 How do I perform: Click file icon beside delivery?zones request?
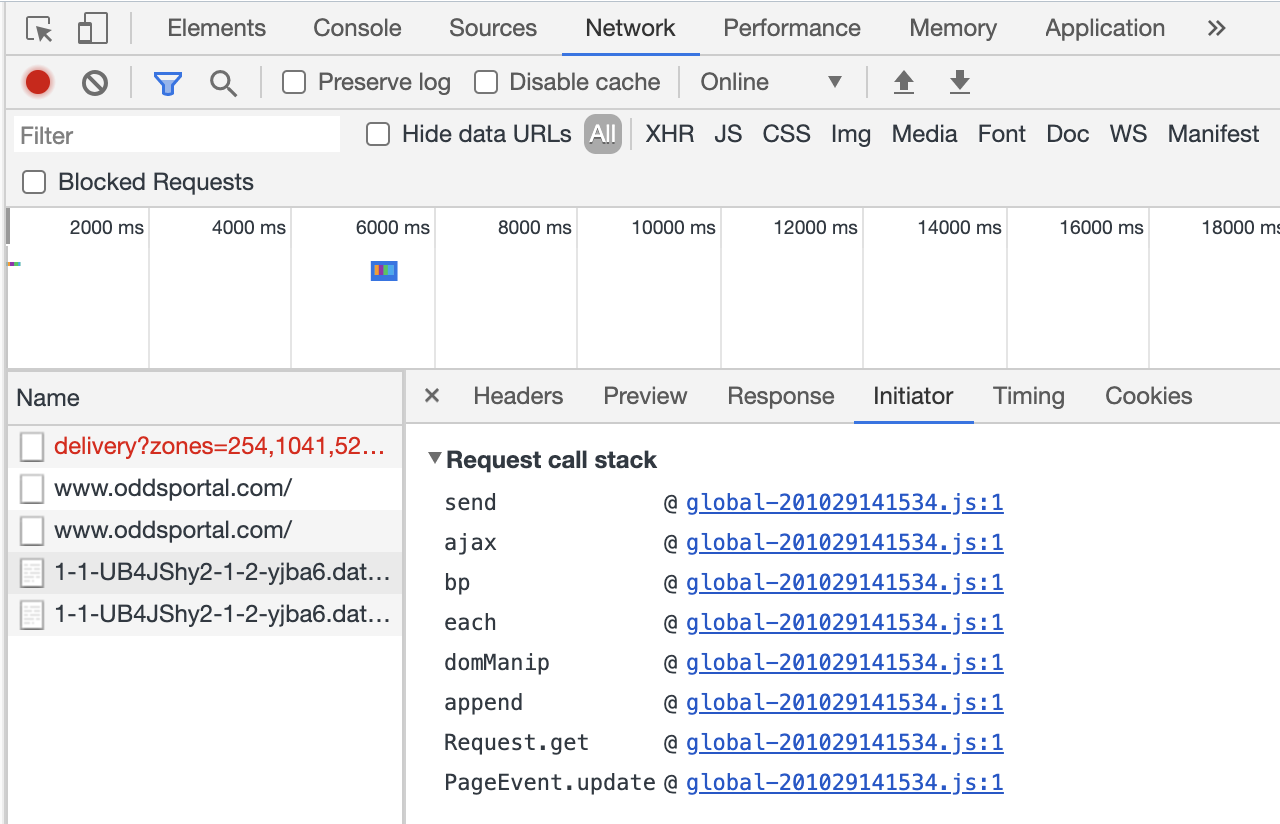32,447
